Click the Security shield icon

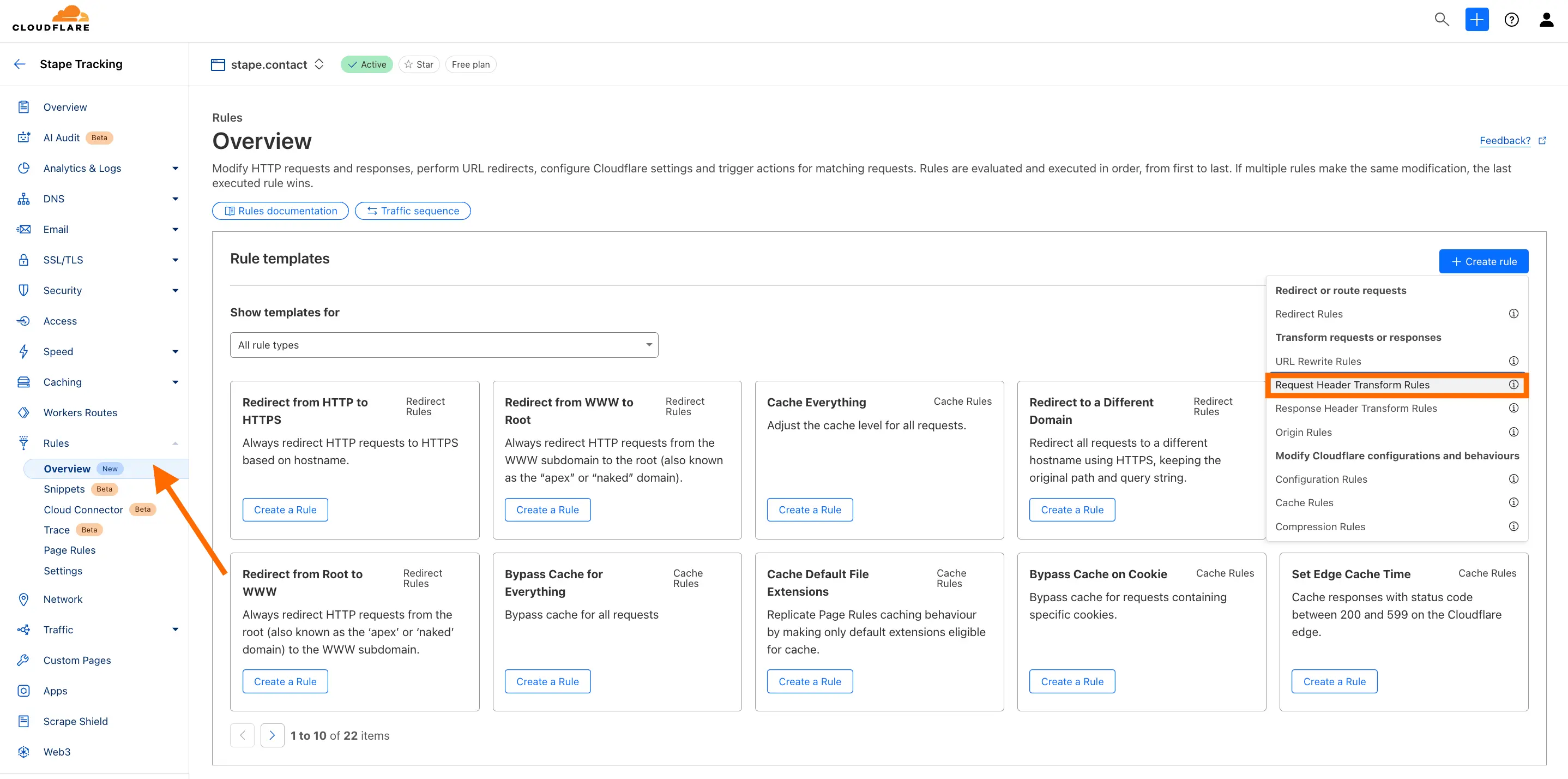(x=24, y=291)
